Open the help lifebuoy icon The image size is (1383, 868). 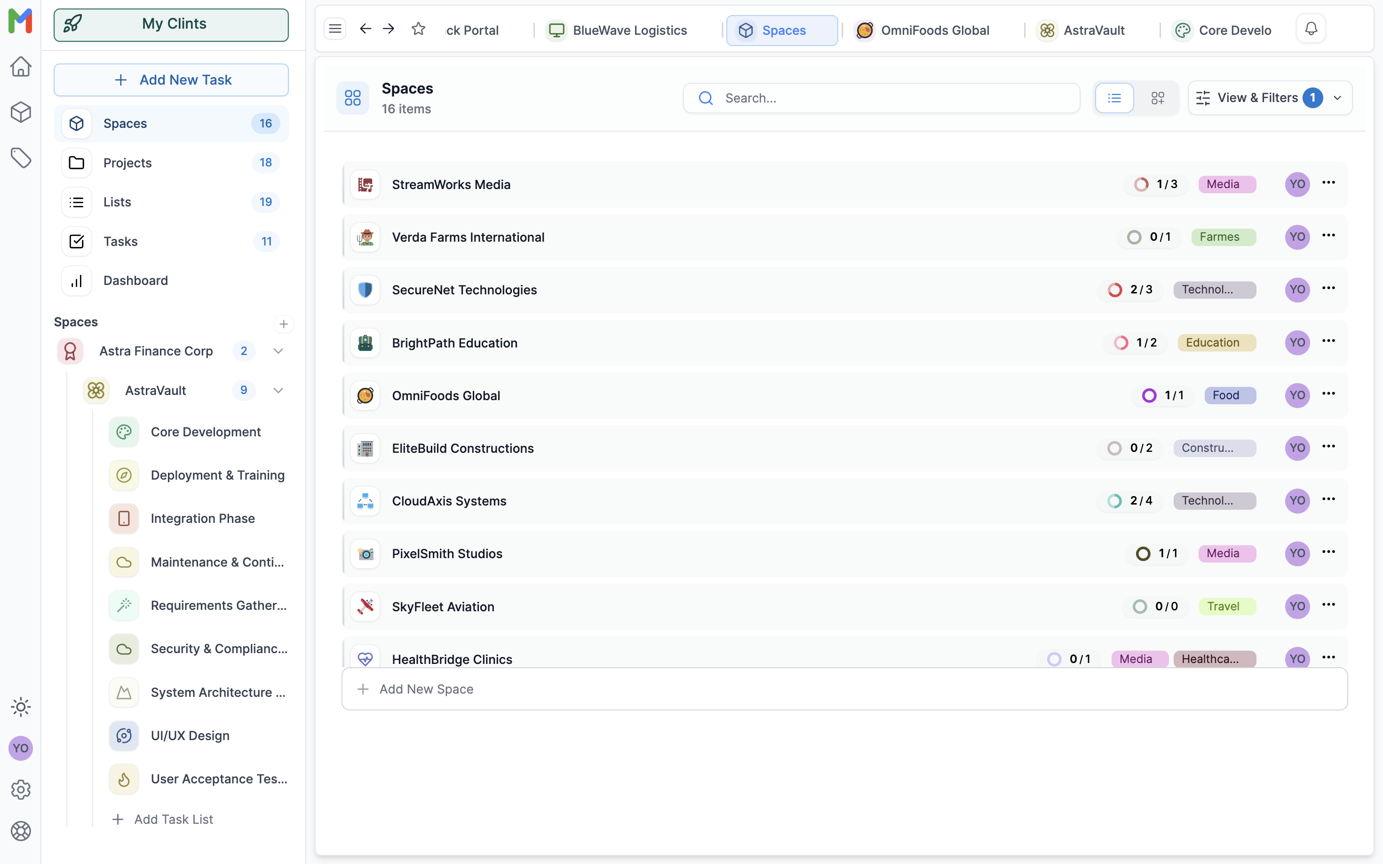(21, 831)
